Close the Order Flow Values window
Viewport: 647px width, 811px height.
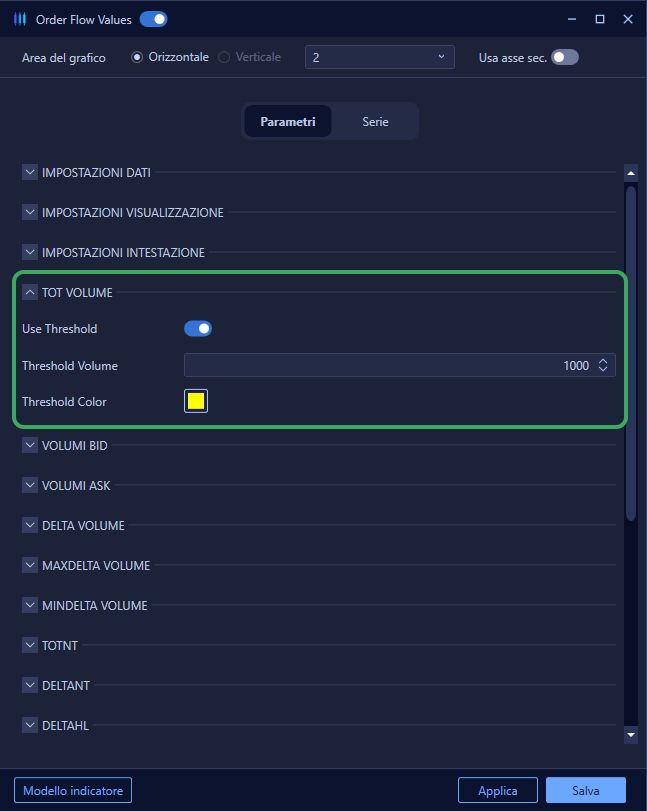point(628,19)
